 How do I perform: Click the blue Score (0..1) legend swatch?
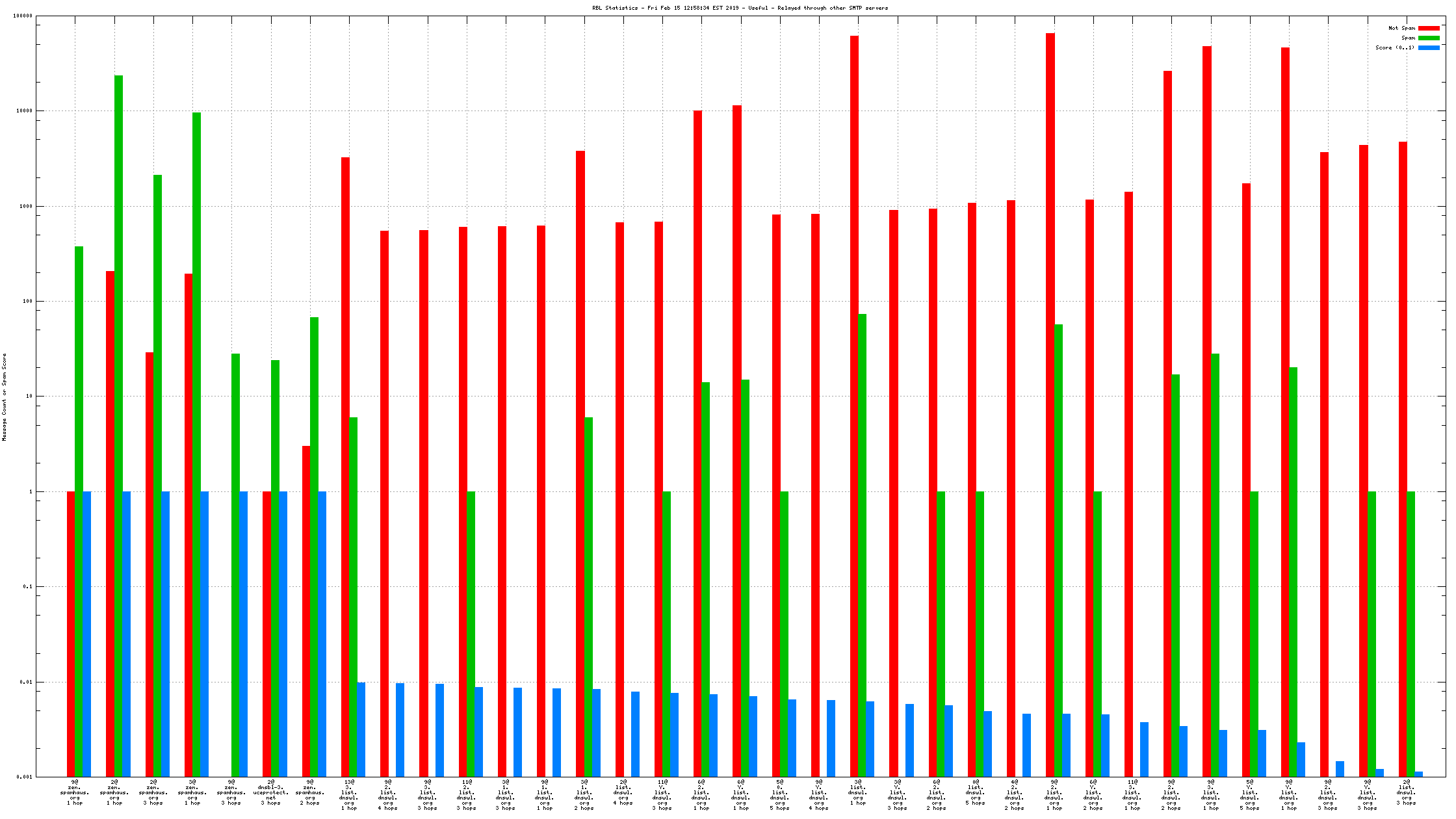click(1429, 47)
